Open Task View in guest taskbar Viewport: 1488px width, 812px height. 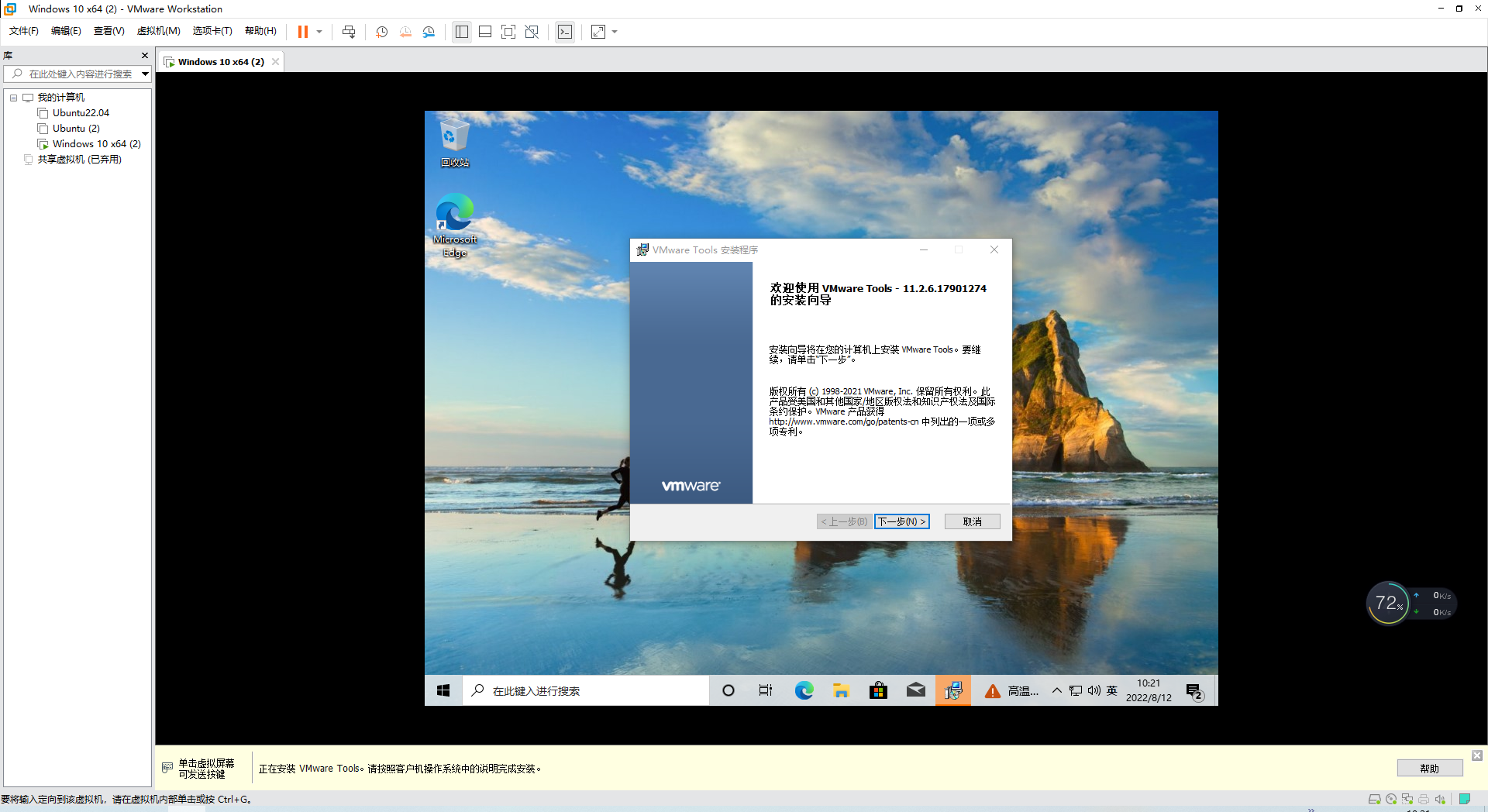(766, 690)
